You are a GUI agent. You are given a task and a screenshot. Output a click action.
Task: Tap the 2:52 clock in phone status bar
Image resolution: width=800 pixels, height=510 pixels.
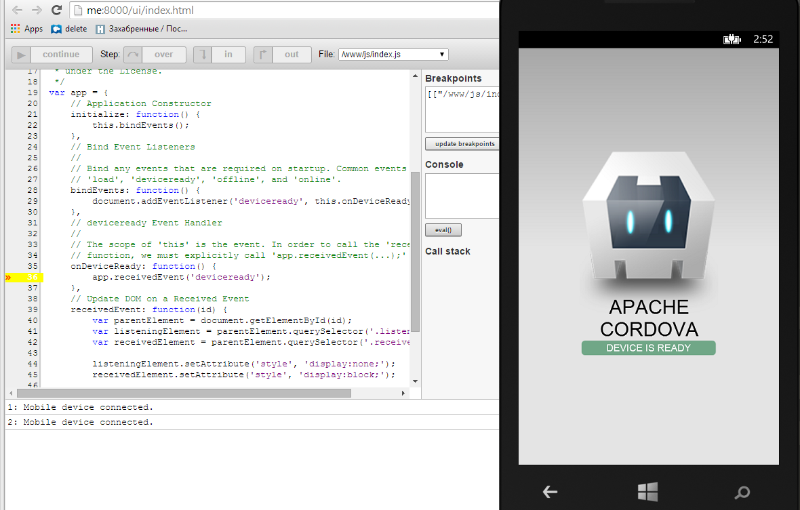tap(763, 39)
